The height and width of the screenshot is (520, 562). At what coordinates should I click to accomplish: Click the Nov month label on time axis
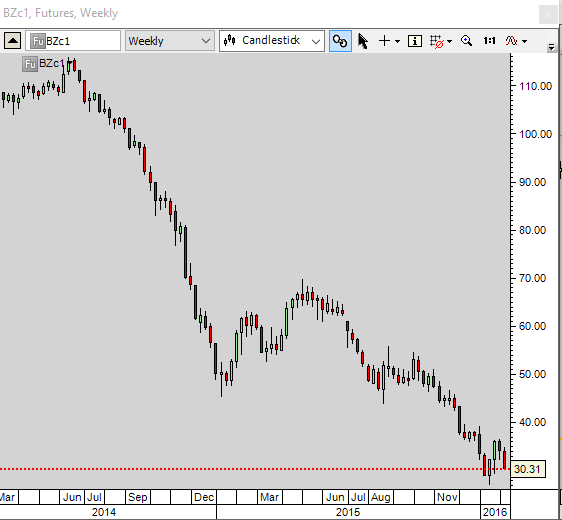click(x=447, y=497)
